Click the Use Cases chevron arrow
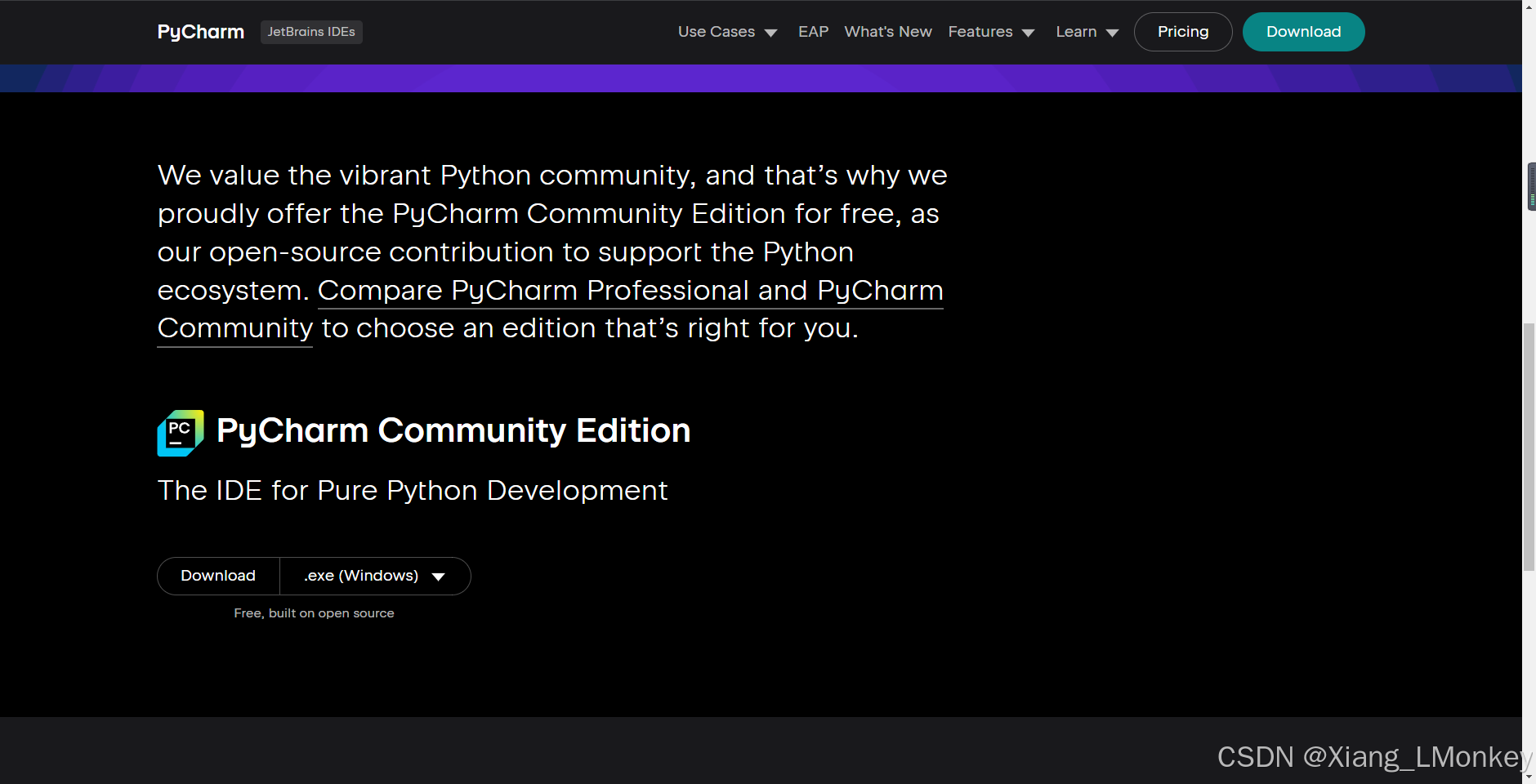1536x784 pixels. 769,32
